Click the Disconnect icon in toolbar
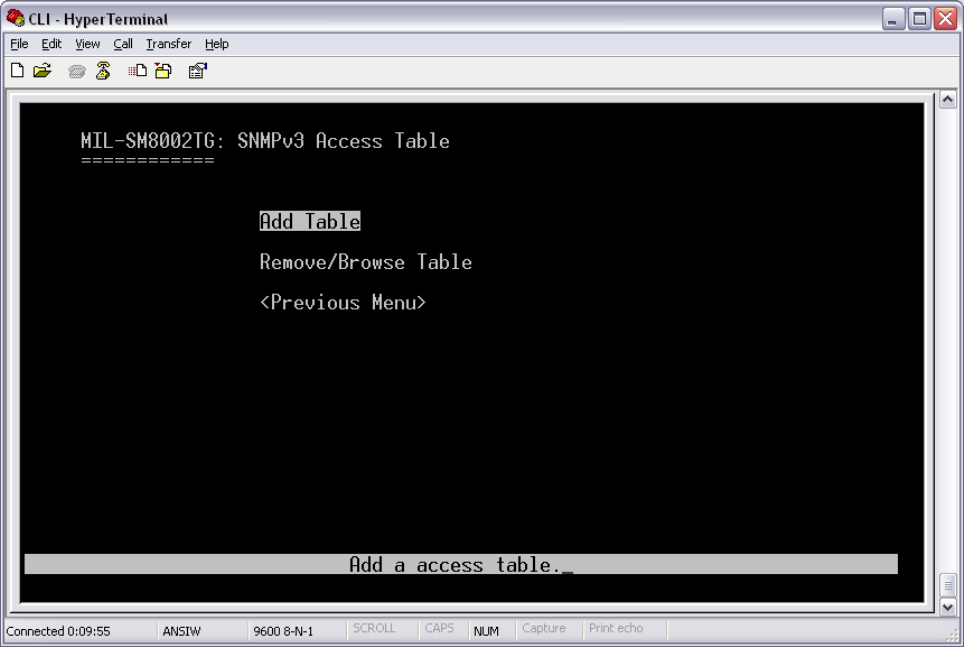Image resolution: width=964 pixels, height=647 pixels. coord(103,71)
